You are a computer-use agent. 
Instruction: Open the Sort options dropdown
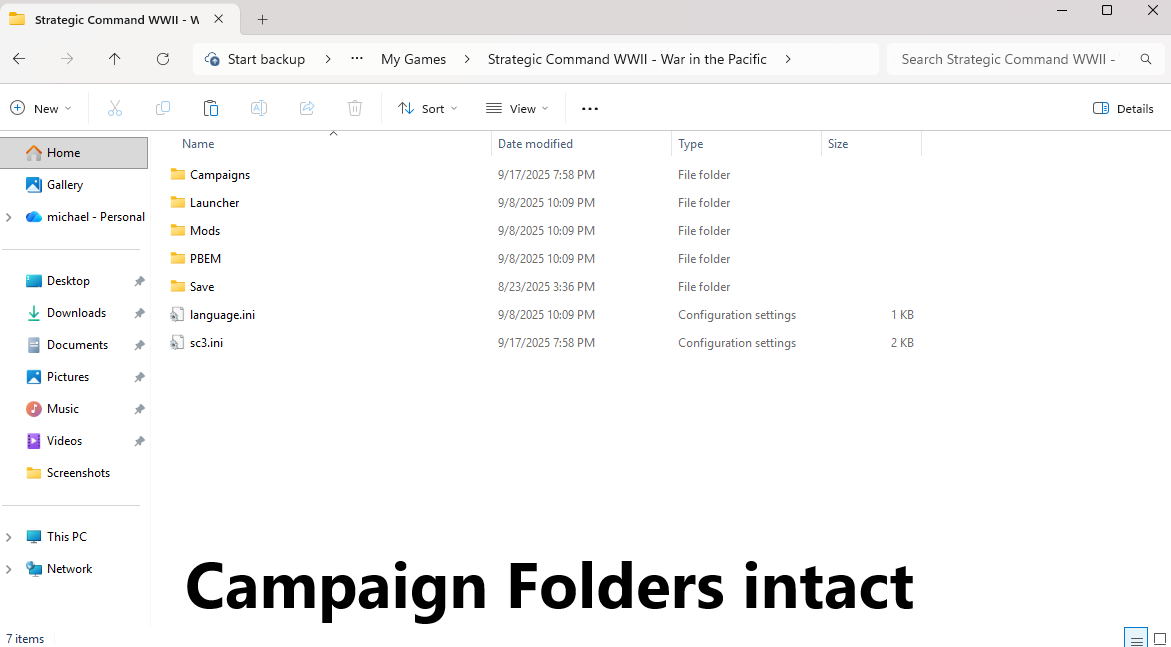pyautogui.click(x=428, y=108)
